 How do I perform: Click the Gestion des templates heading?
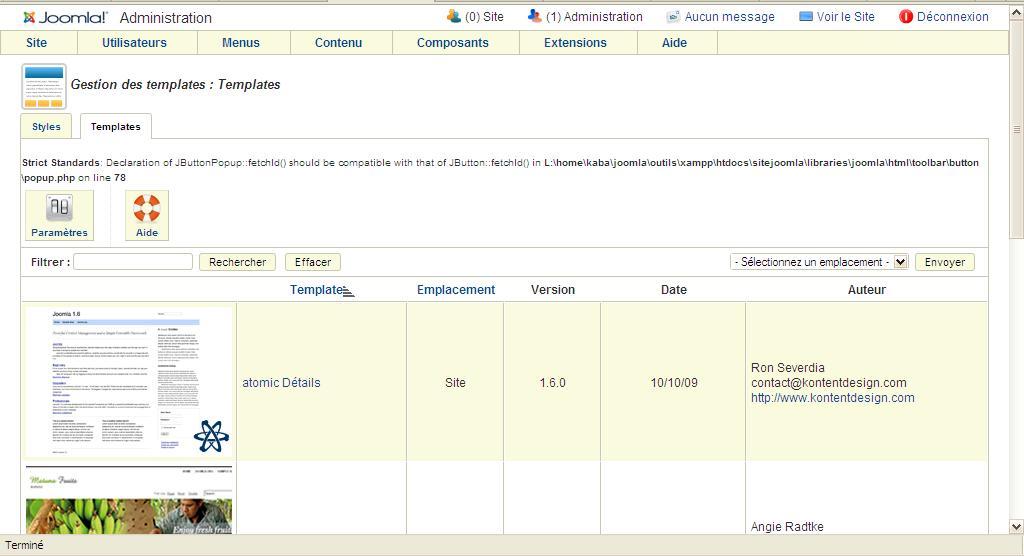click(x=175, y=84)
